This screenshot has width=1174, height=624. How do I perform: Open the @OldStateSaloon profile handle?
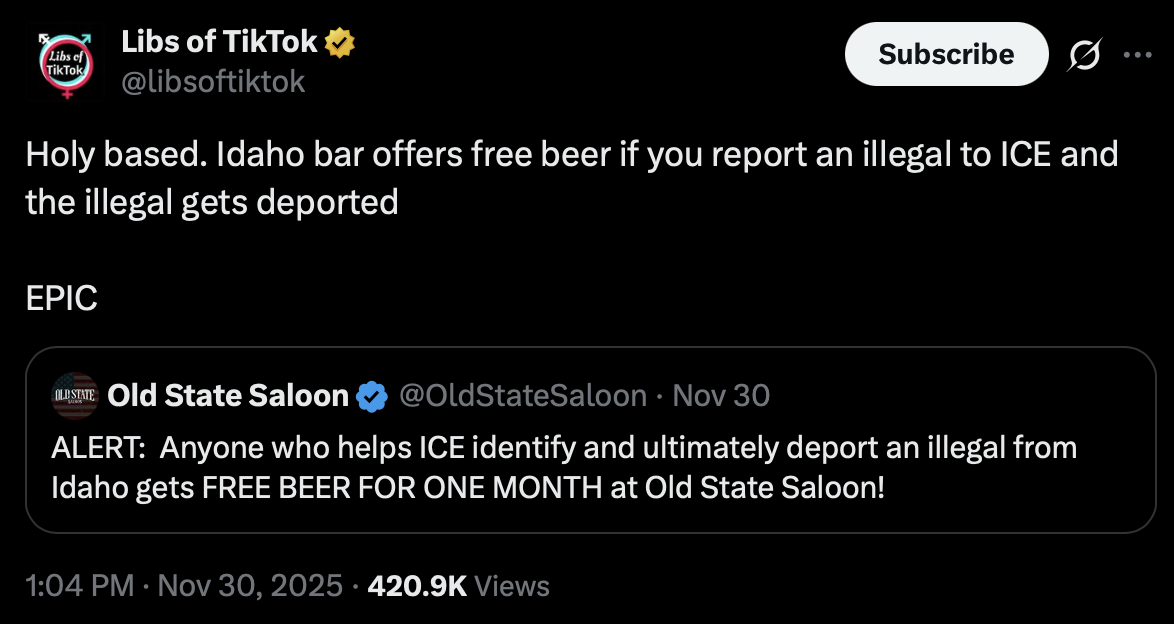tap(521, 395)
